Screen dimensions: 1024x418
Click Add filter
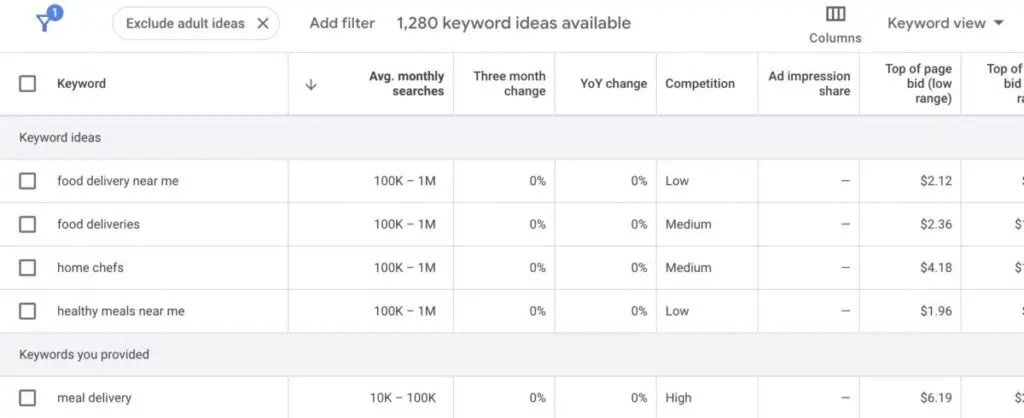click(x=342, y=23)
